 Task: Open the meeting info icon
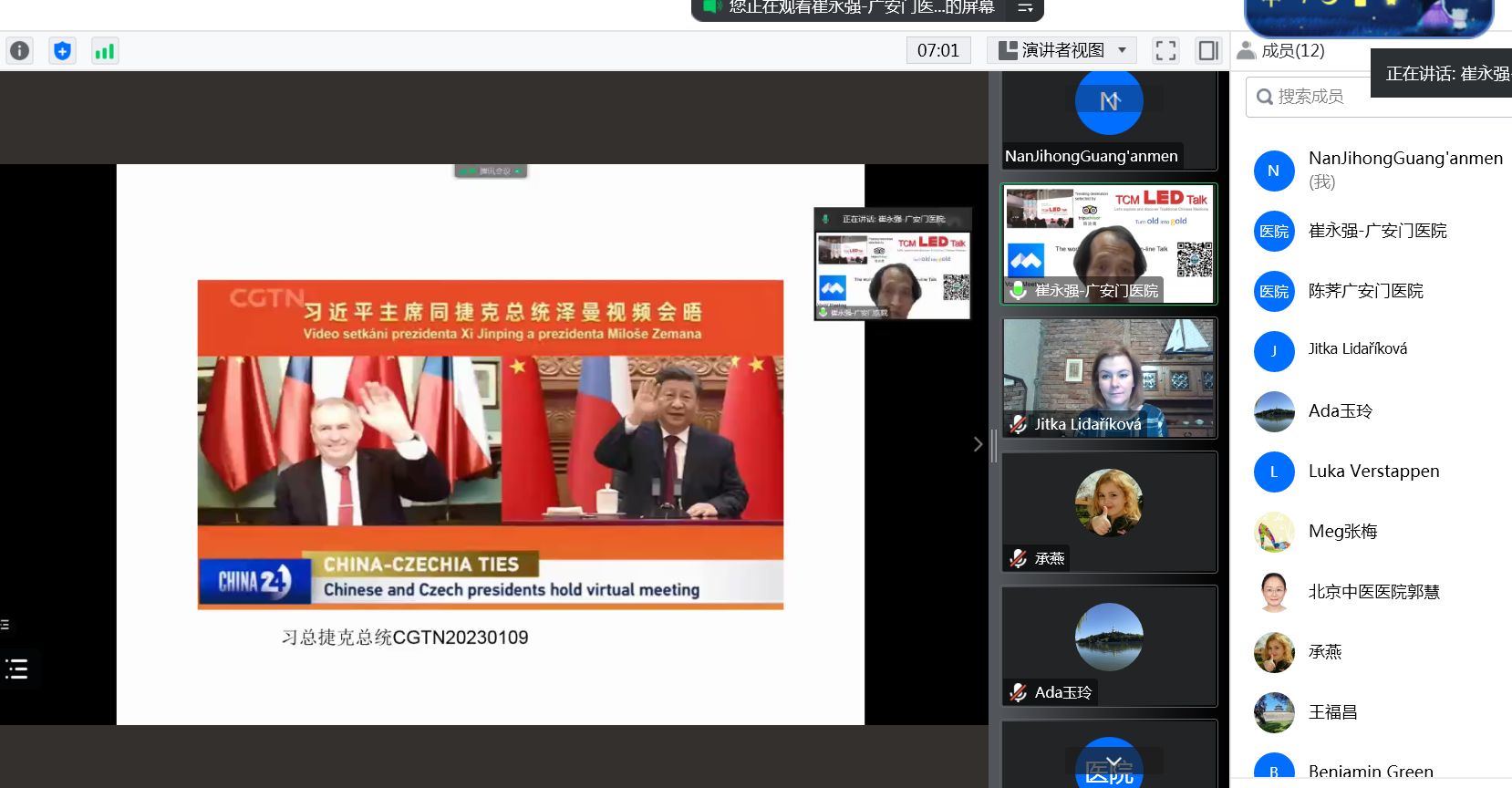(x=19, y=51)
